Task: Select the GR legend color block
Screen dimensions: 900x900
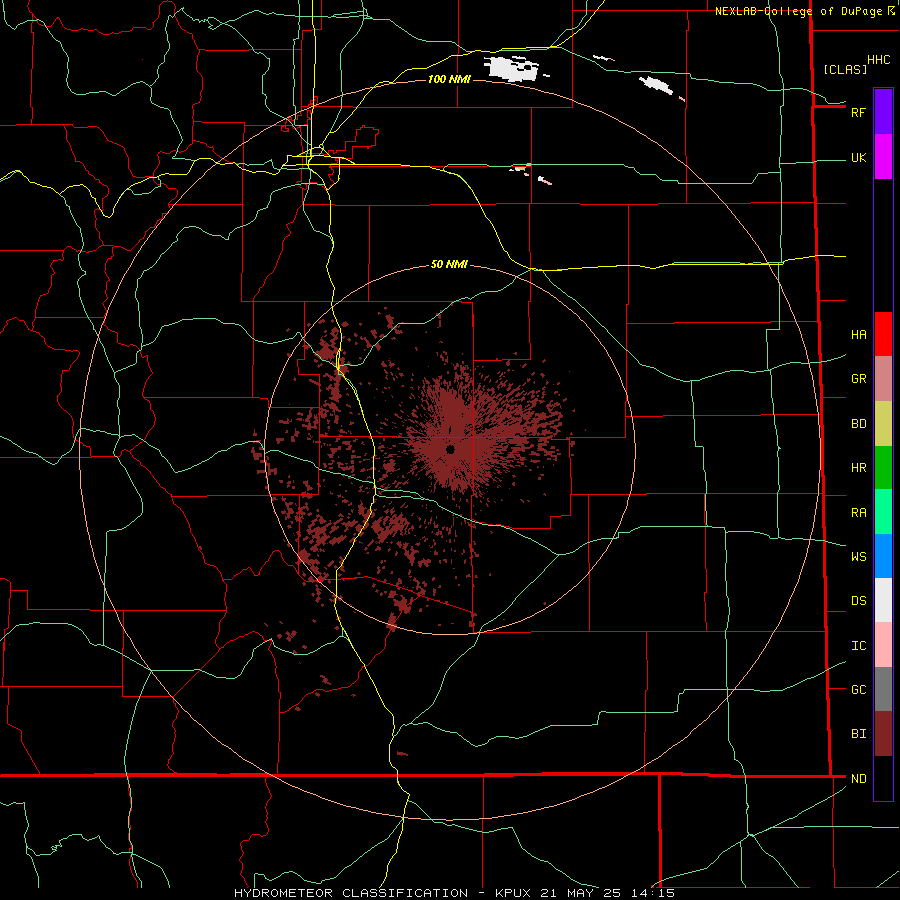Action: pos(883,378)
